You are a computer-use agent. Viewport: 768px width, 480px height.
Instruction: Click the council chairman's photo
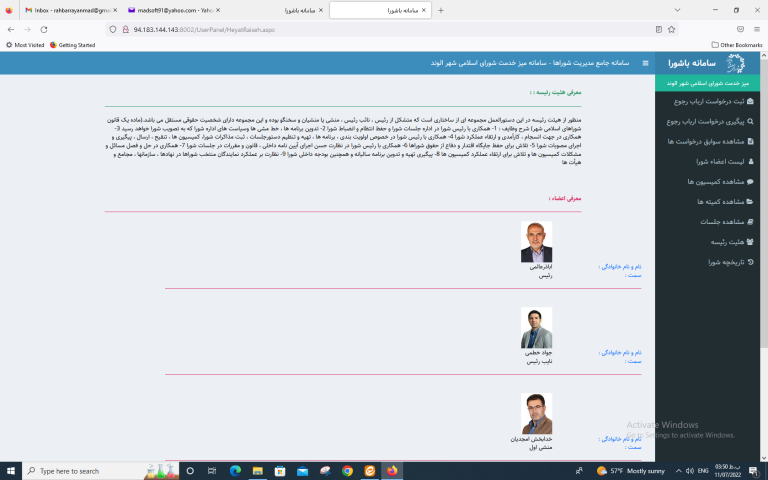click(x=536, y=242)
